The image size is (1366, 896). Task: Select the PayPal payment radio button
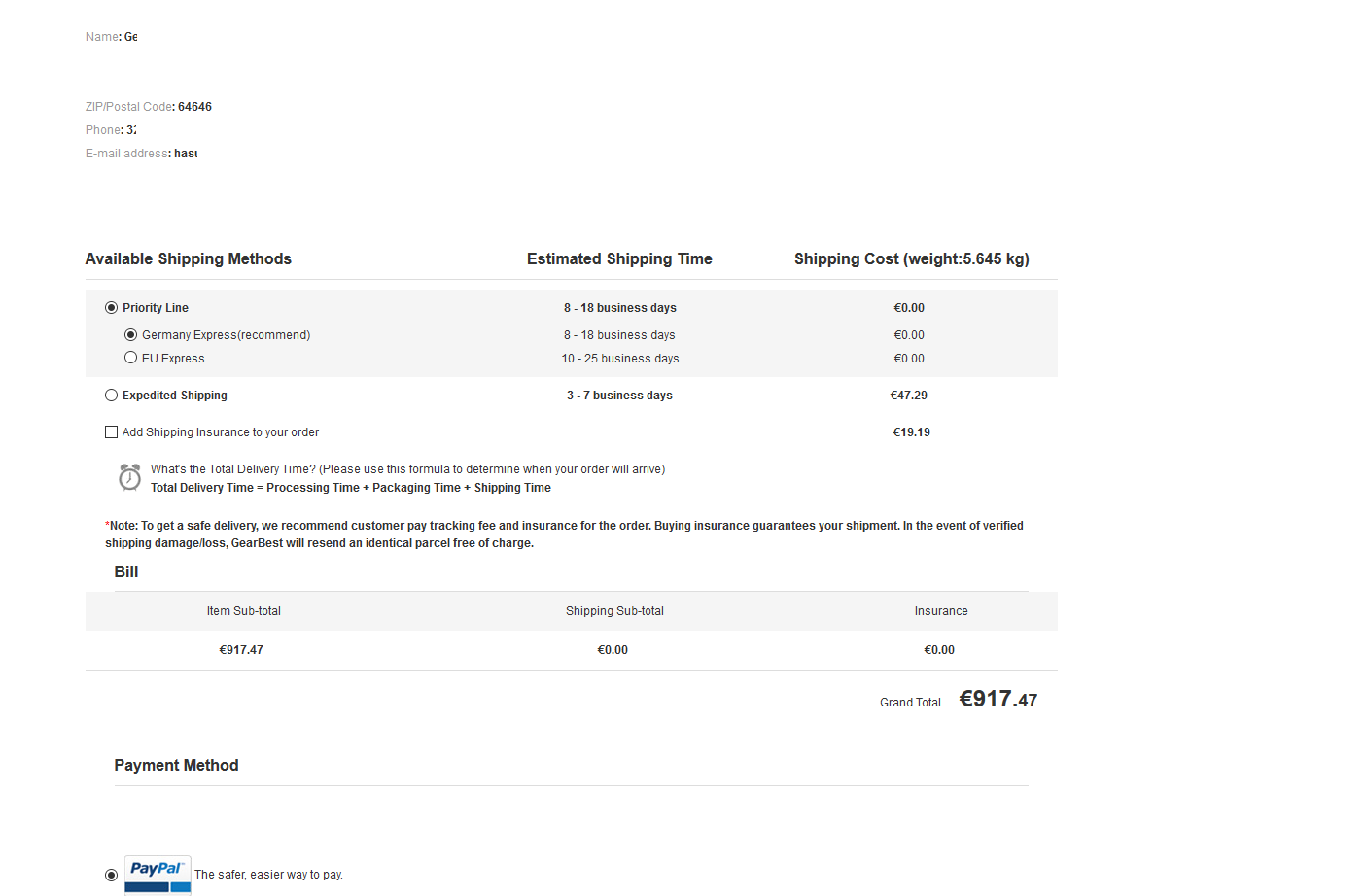click(111, 875)
